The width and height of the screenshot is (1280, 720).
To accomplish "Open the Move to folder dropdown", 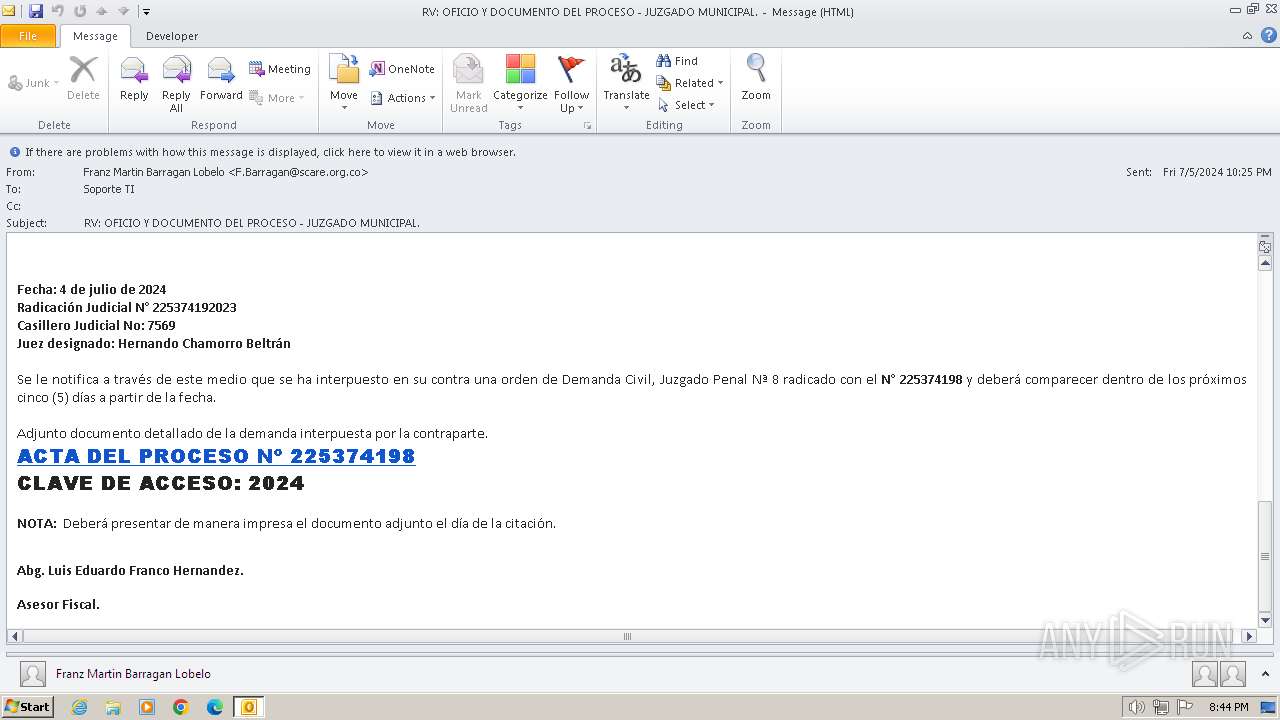I will point(344,84).
